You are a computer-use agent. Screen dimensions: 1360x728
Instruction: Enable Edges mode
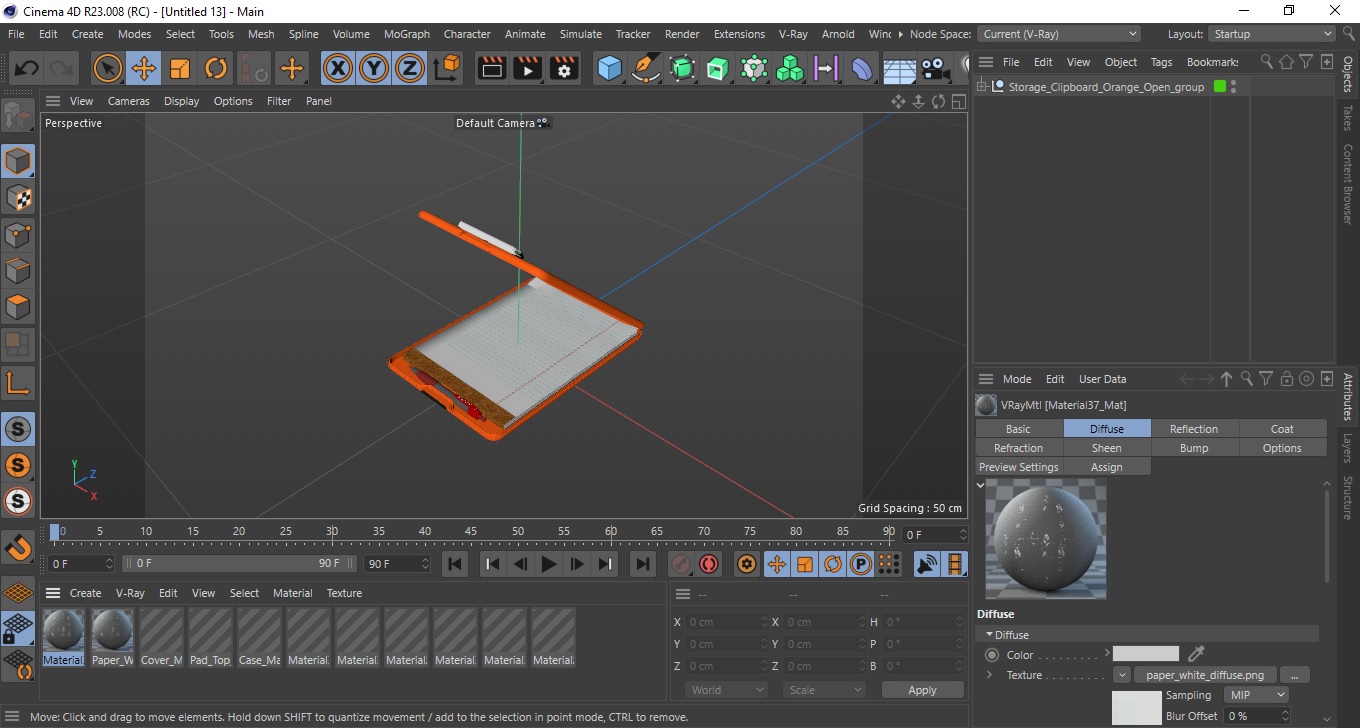(x=18, y=271)
